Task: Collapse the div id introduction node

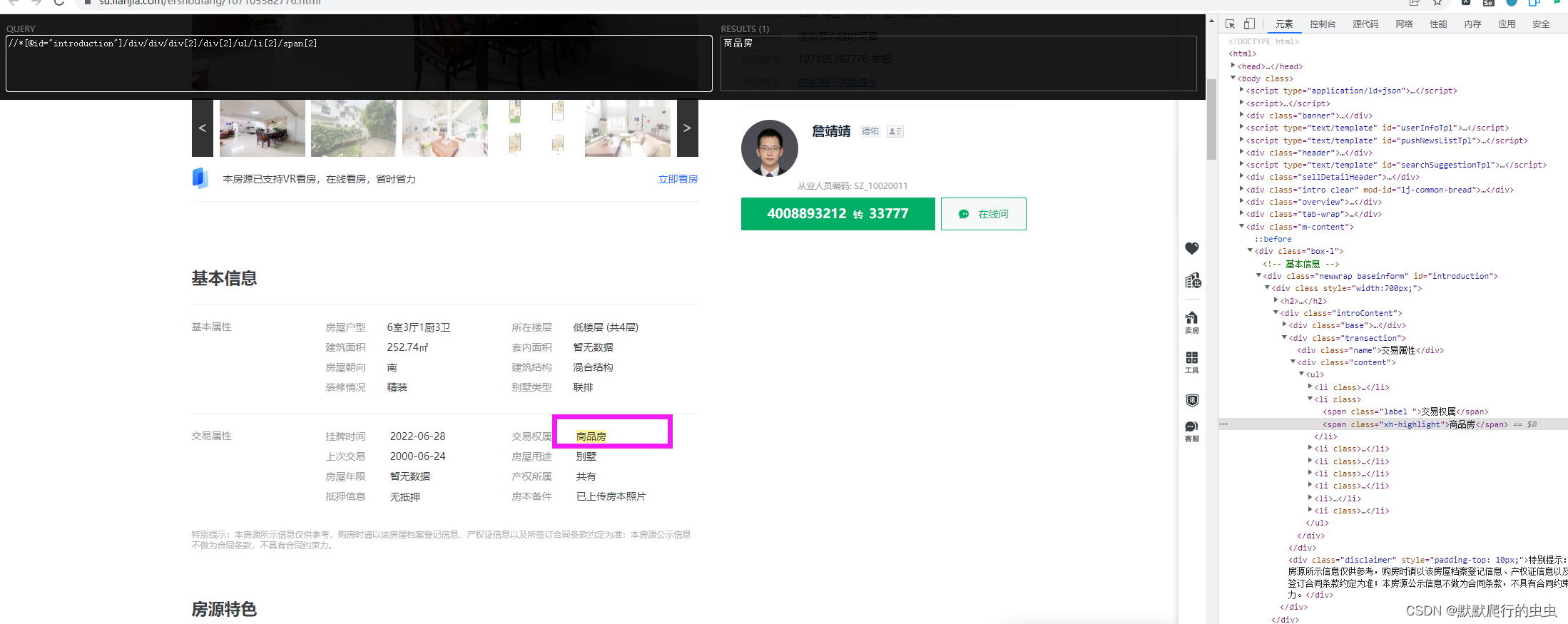Action: [x=1258, y=275]
